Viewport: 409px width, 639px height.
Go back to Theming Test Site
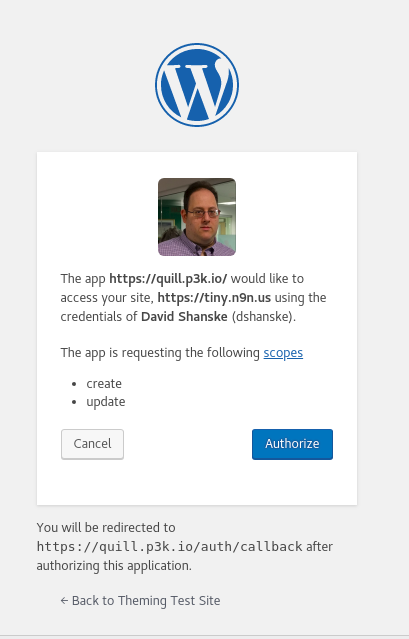141,601
